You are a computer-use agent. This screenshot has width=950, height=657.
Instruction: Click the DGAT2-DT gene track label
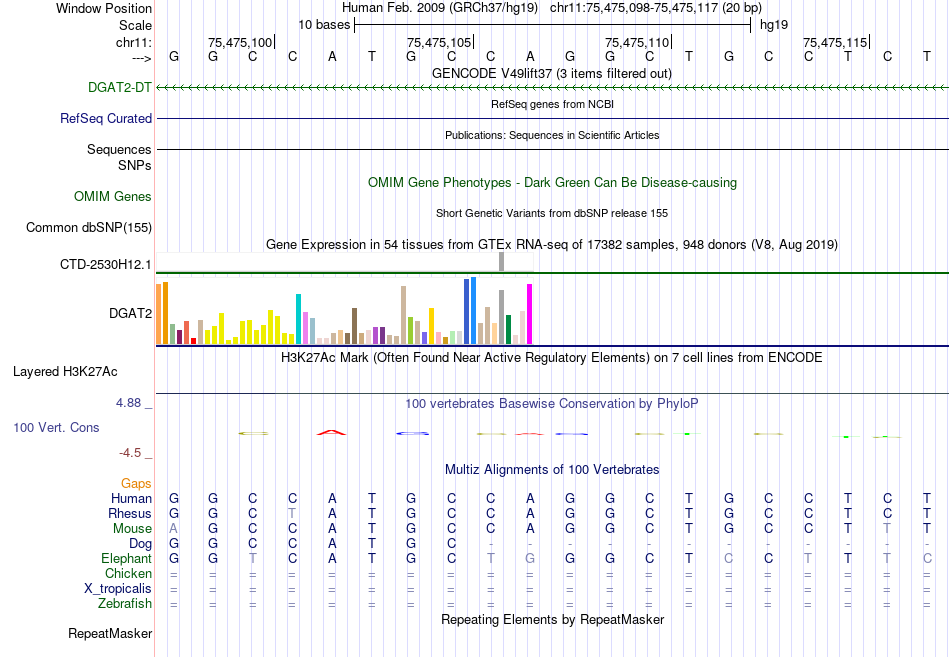(119, 87)
